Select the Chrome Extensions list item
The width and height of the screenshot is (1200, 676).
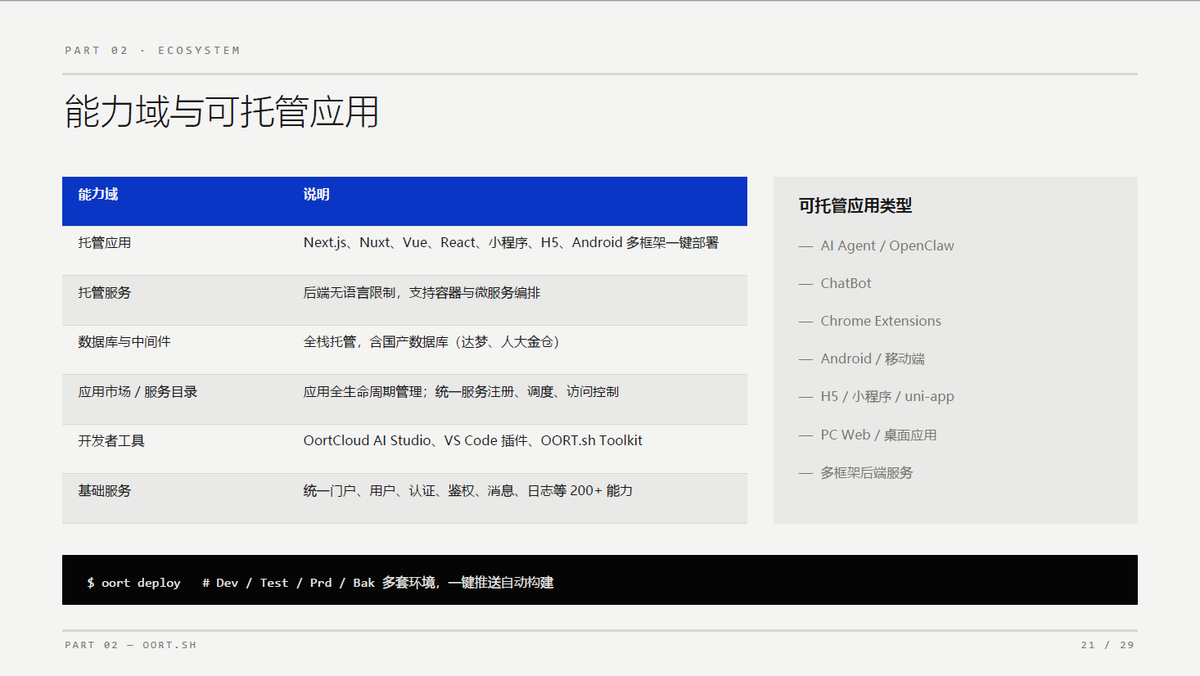870,321
